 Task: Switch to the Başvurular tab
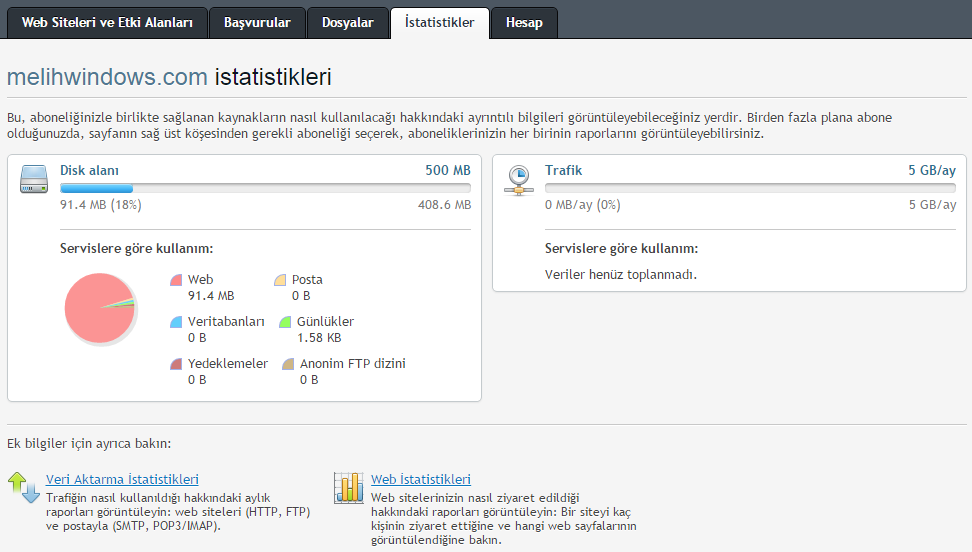[257, 23]
